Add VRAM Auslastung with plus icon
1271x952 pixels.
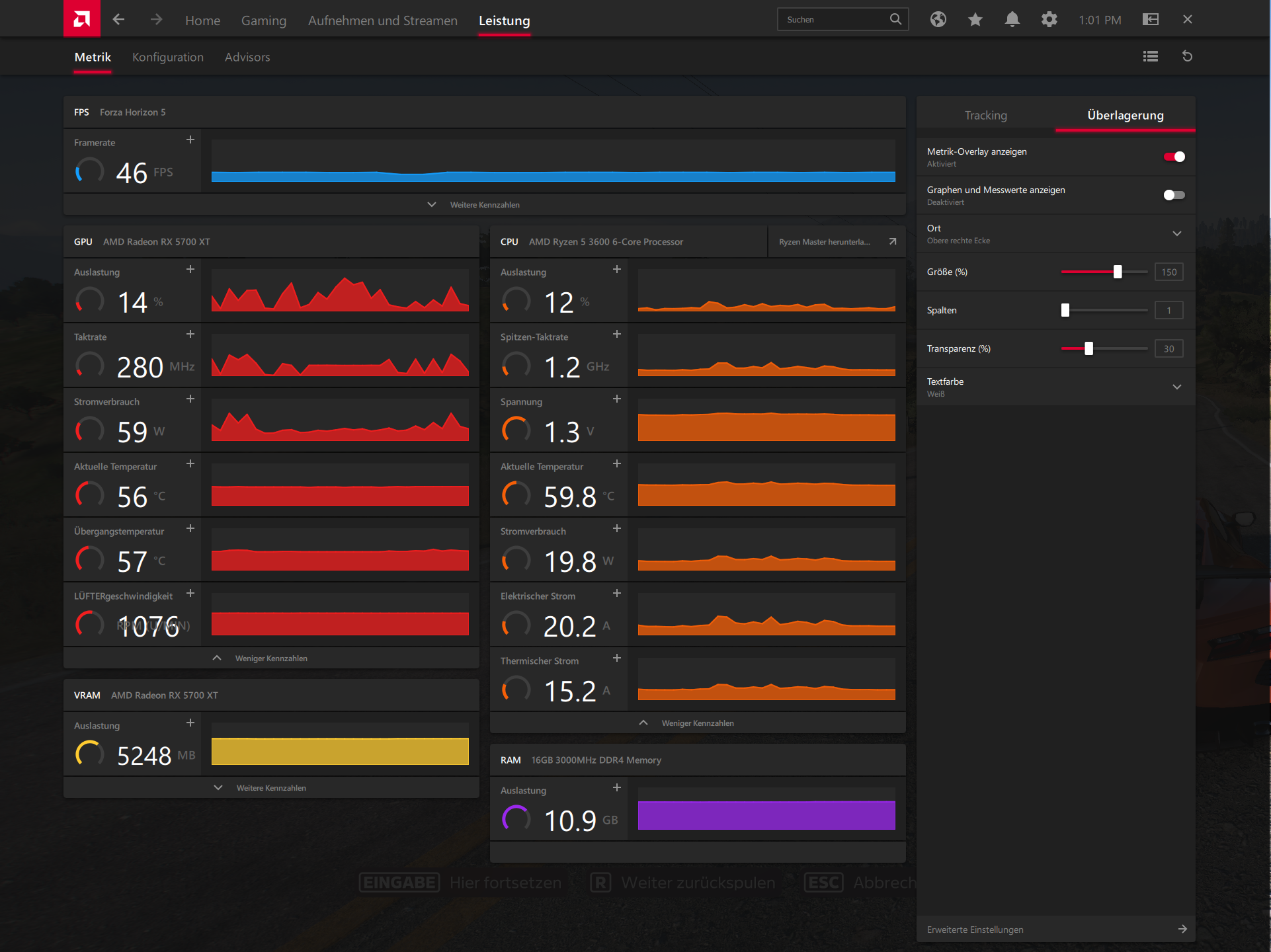coord(190,723)
